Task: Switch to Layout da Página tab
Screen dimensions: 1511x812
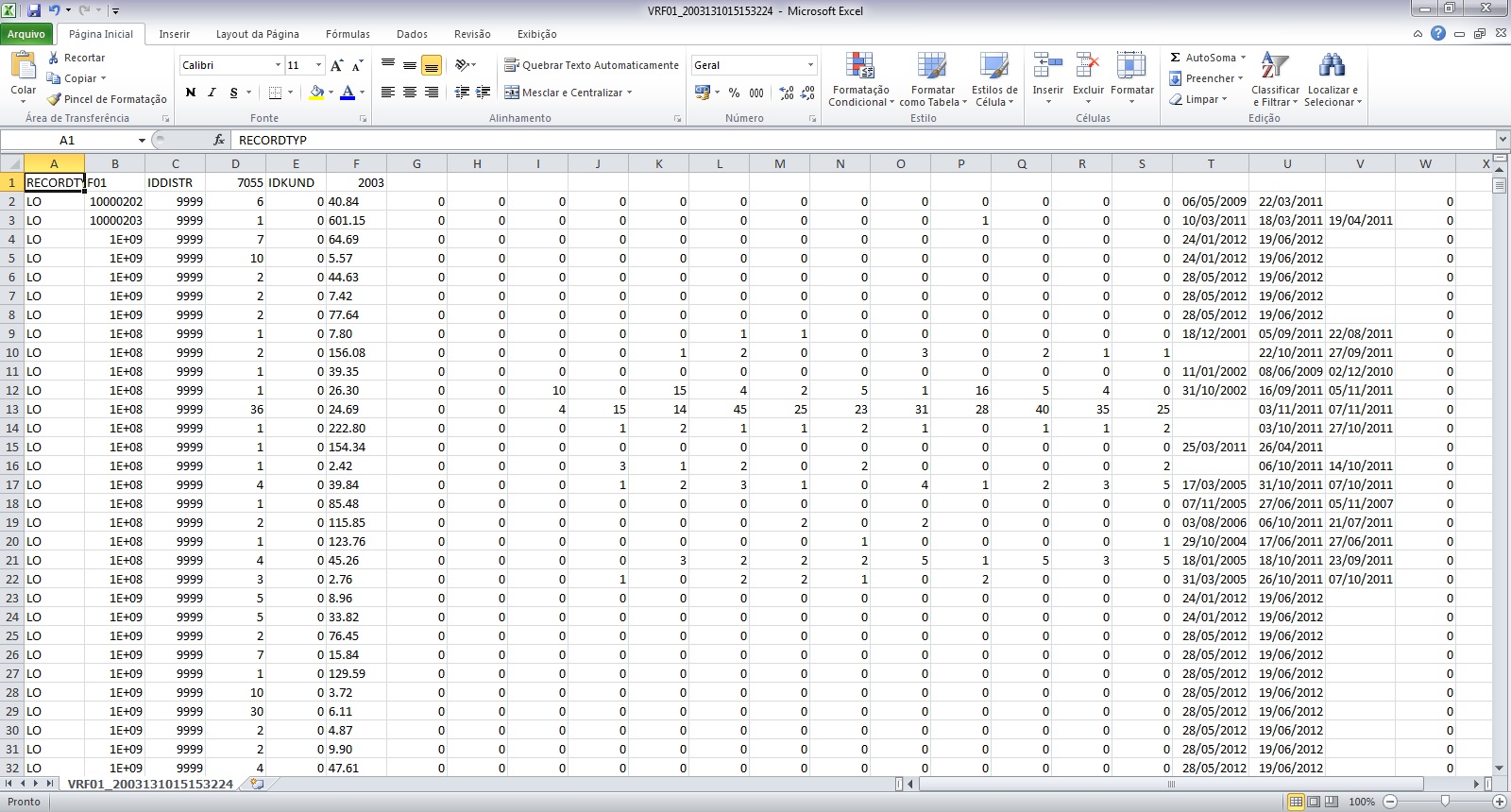Action: pos(258,34)
